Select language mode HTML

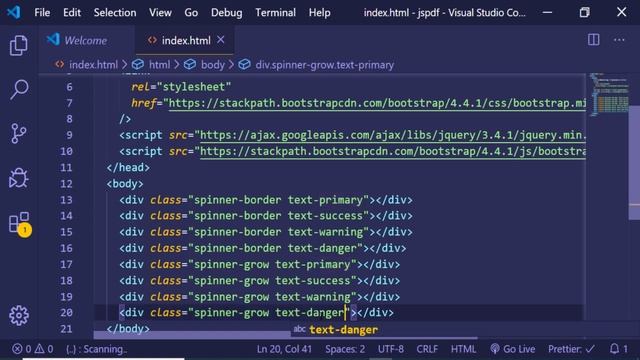(x=463, y=349)
